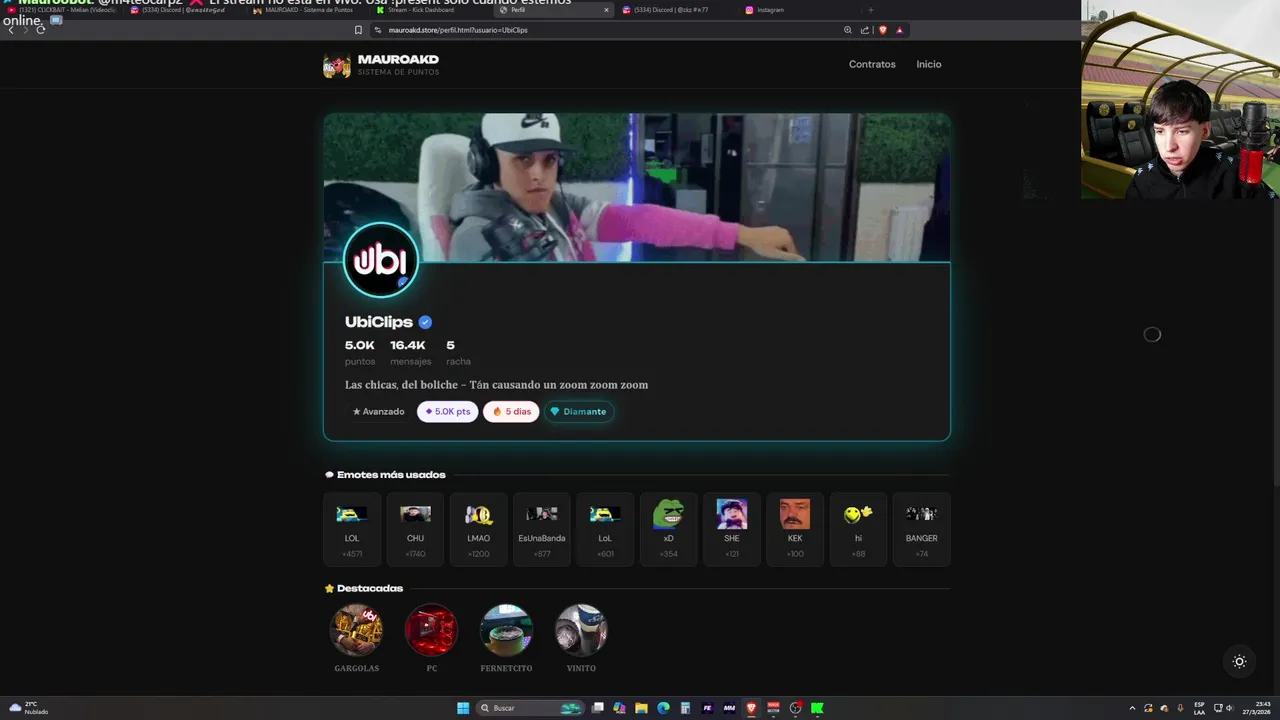1280x720 pixels.
Task: Click the 5 días streak badge
Action: 511,411
